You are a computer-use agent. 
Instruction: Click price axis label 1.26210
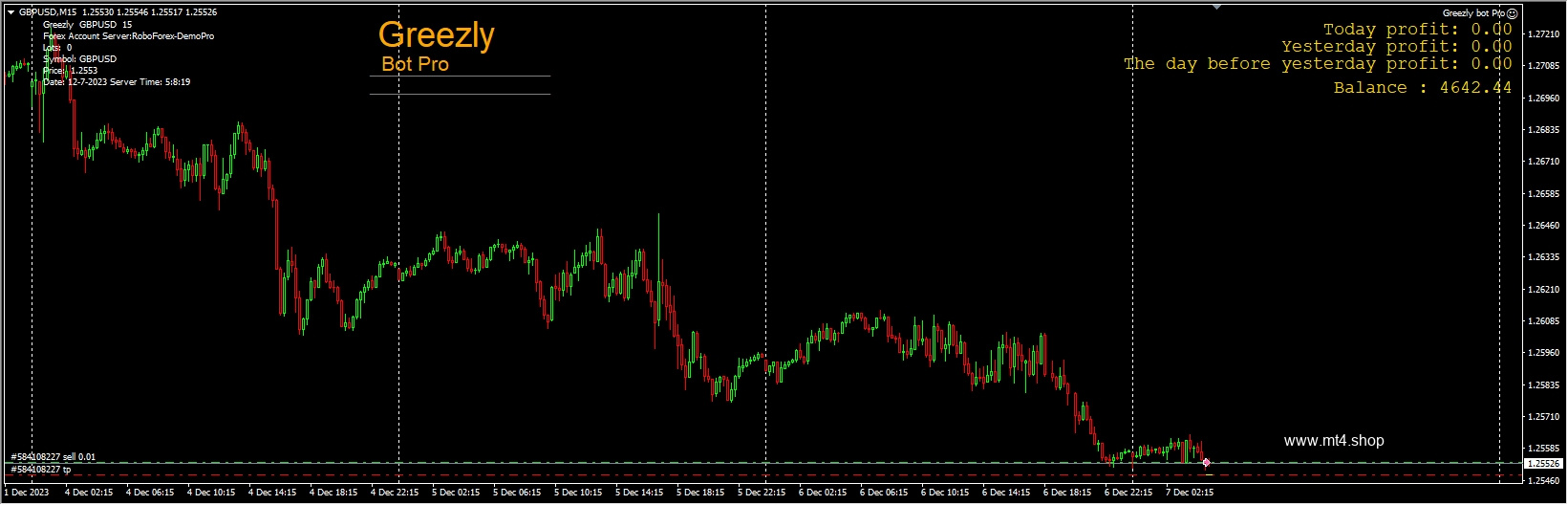coord(1544,290)
